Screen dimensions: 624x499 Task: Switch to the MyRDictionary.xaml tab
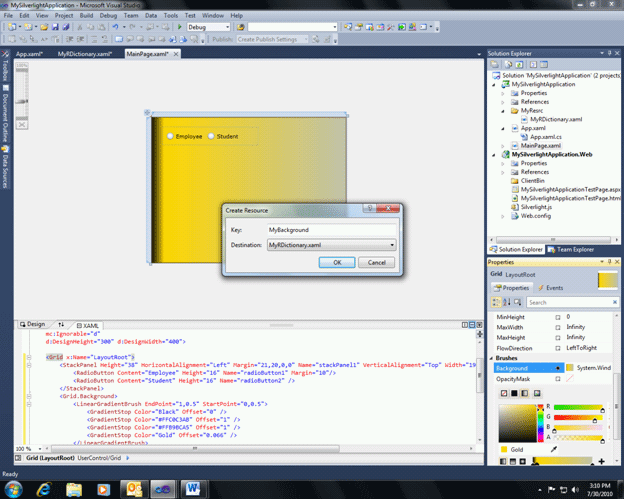click(83, 52)
